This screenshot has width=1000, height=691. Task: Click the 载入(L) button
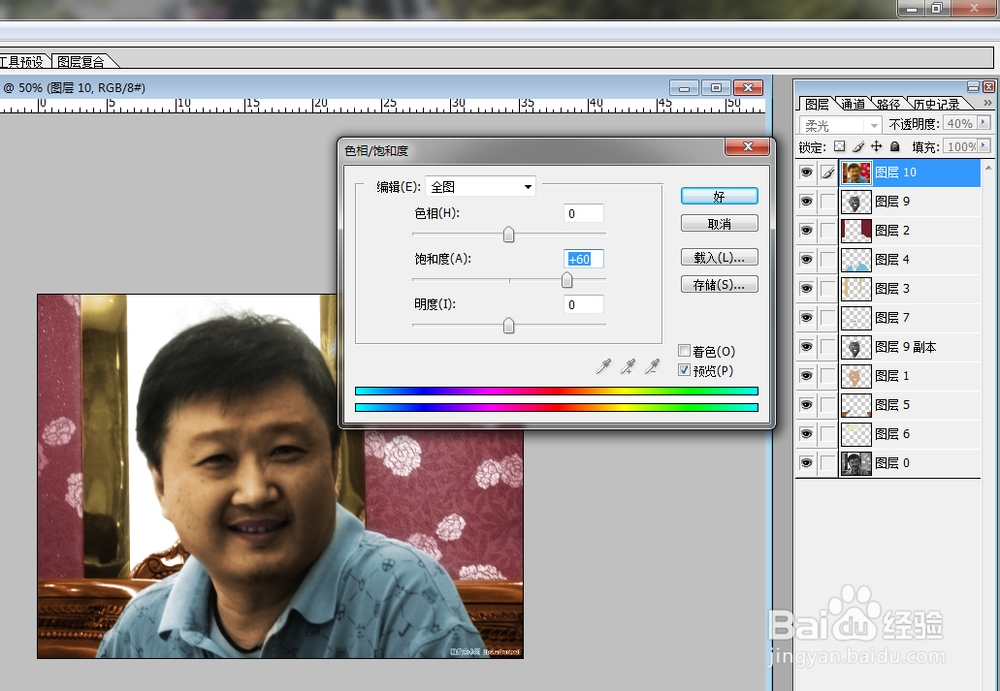719,257
